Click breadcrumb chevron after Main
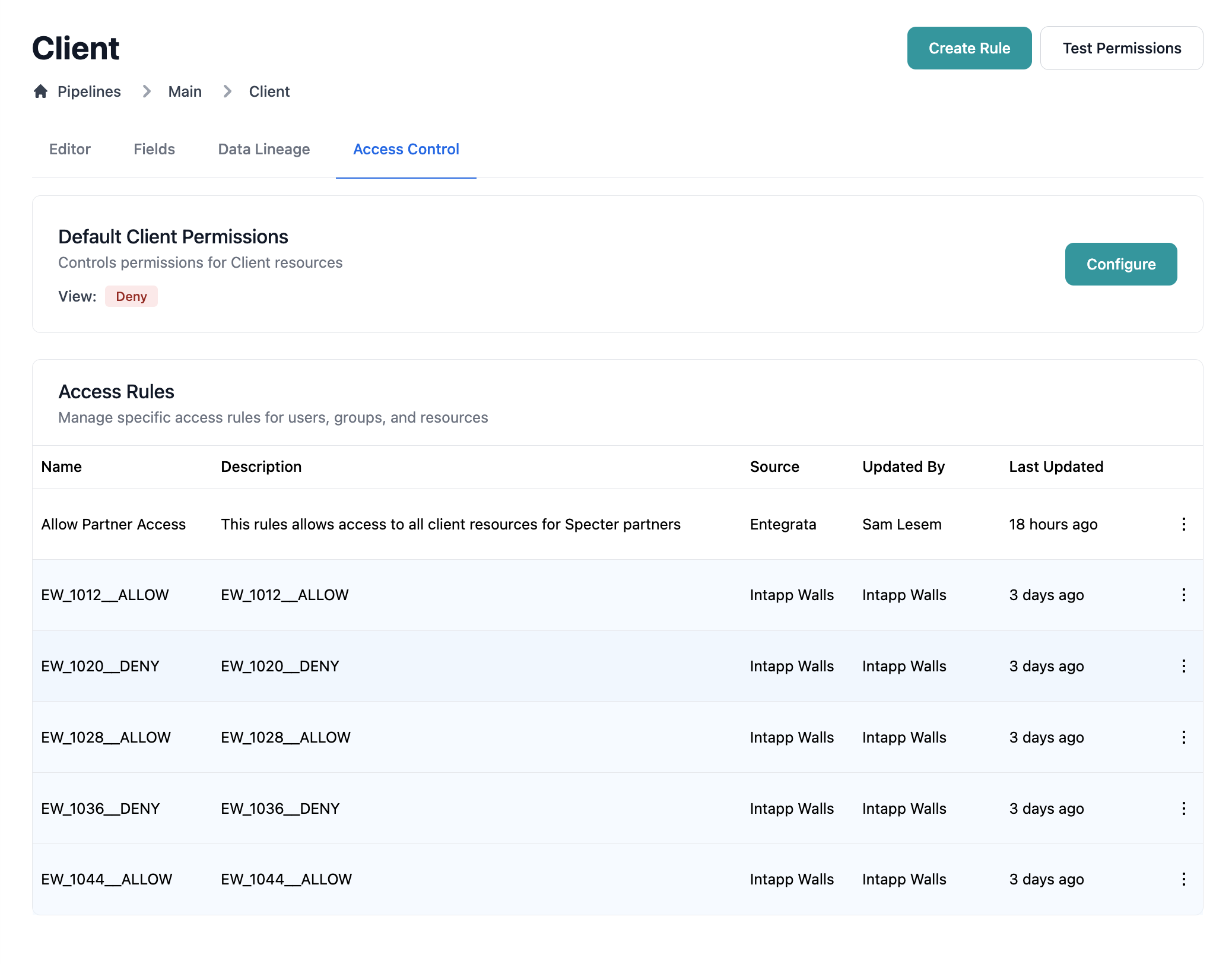This screenshot has height=964, width=1232. (x=227, y=91)
